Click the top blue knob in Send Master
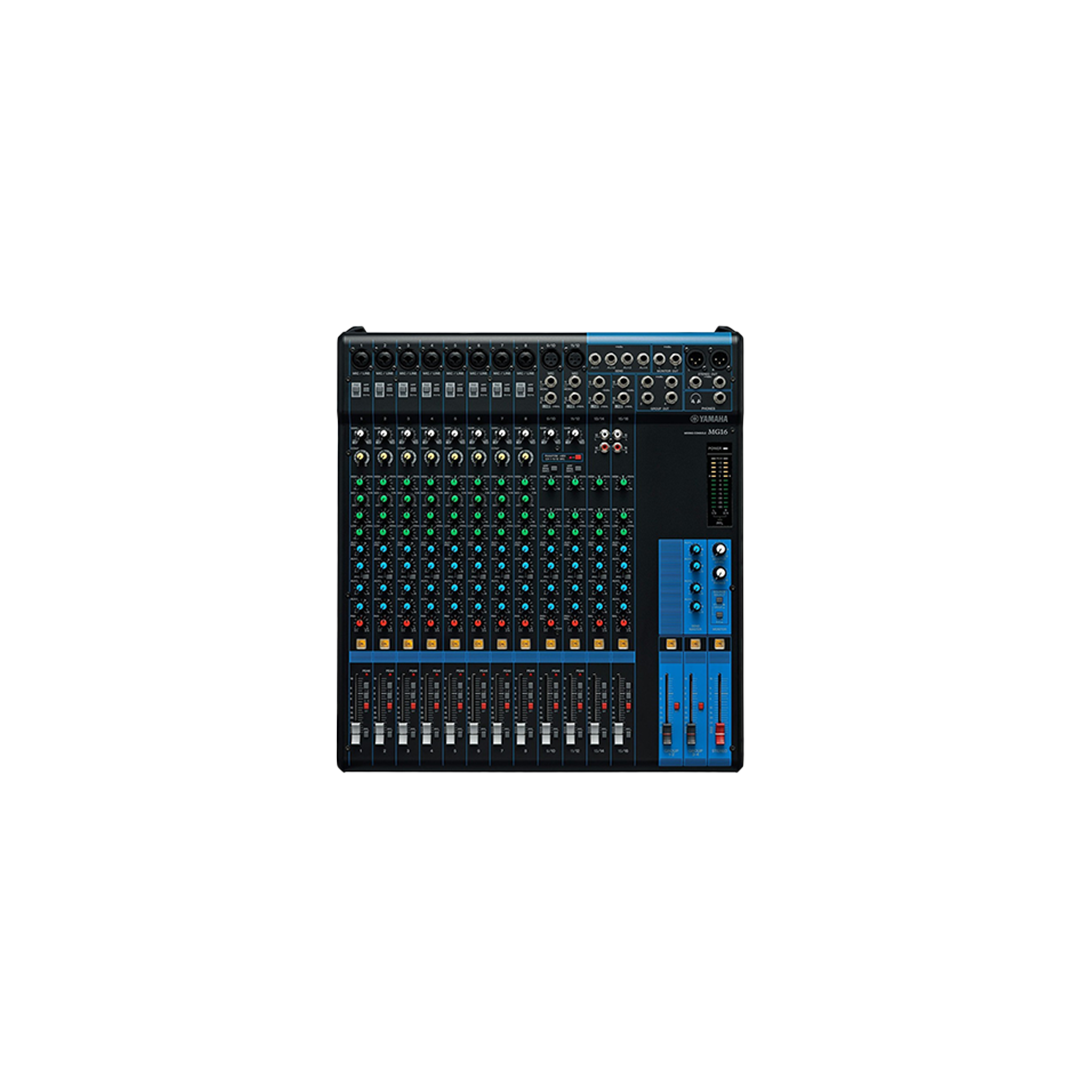The height and width of the screenshot is (1080, 1080). point(696,550)
